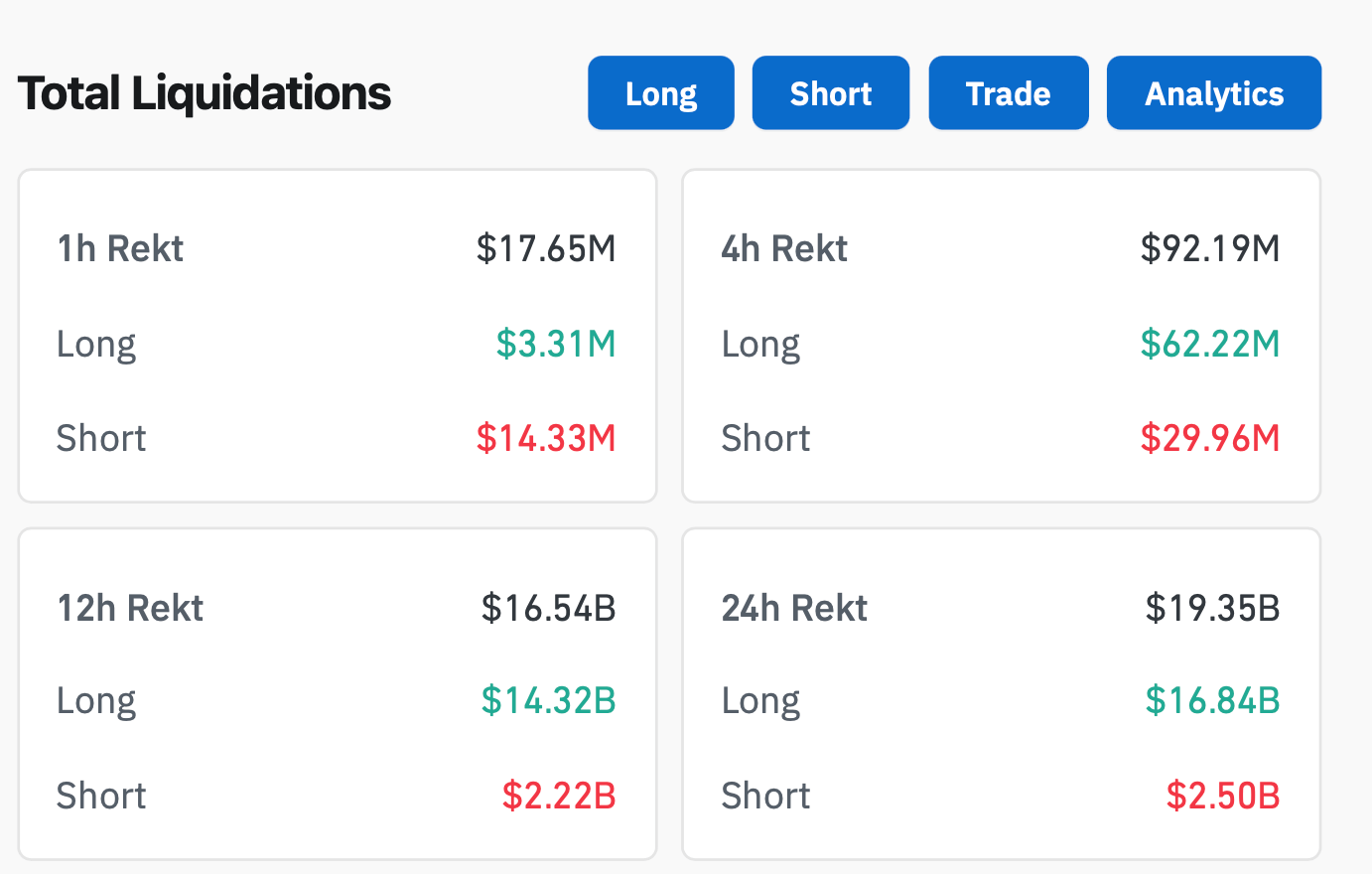
Task: Click the blue Short button
Action: coord(830,93)
